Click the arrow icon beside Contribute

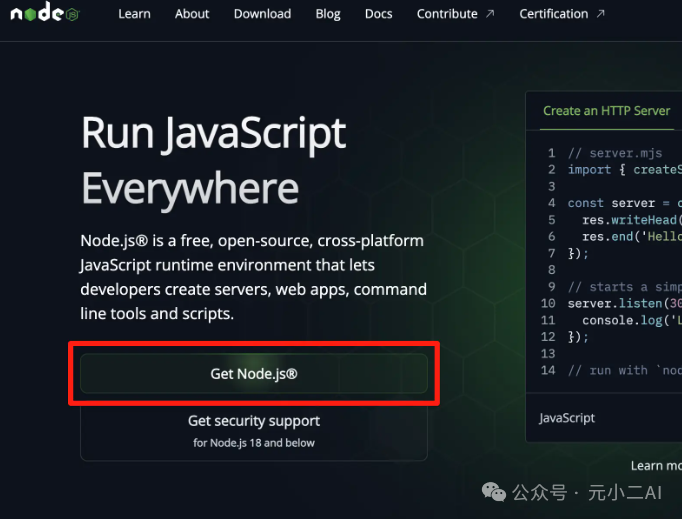coord(490,14)
